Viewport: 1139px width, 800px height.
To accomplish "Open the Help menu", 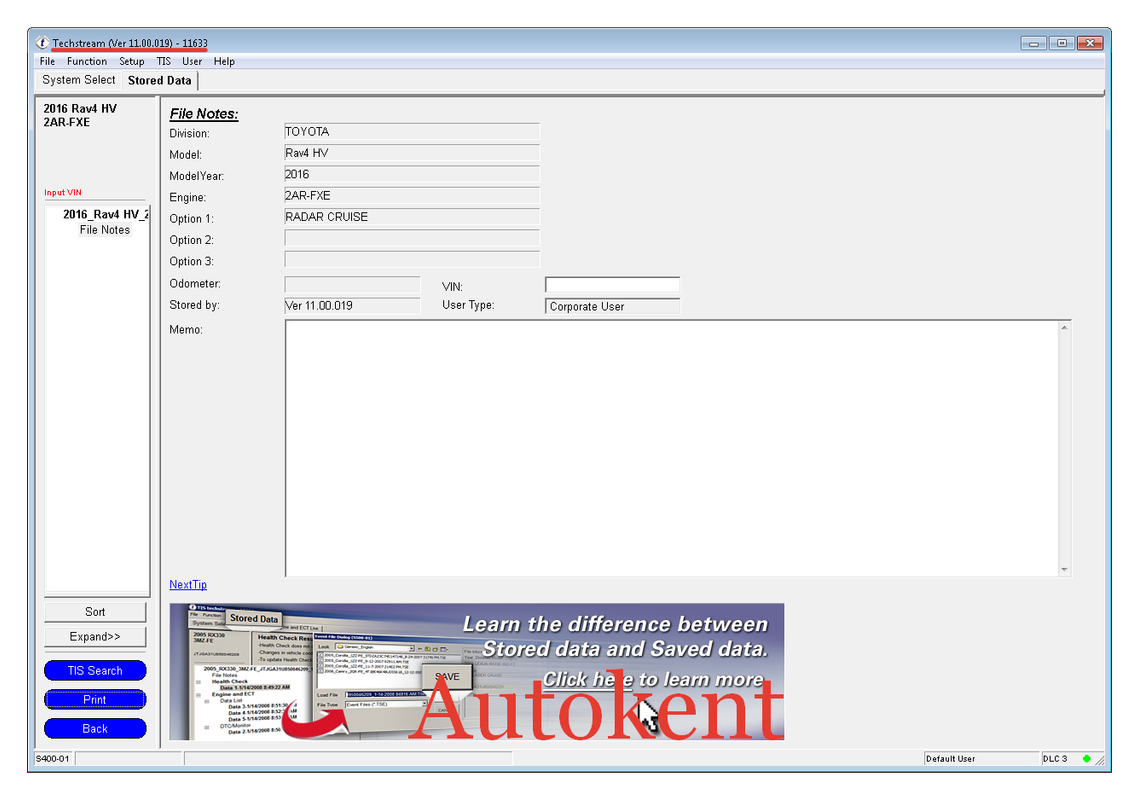I will click(224, 62).
